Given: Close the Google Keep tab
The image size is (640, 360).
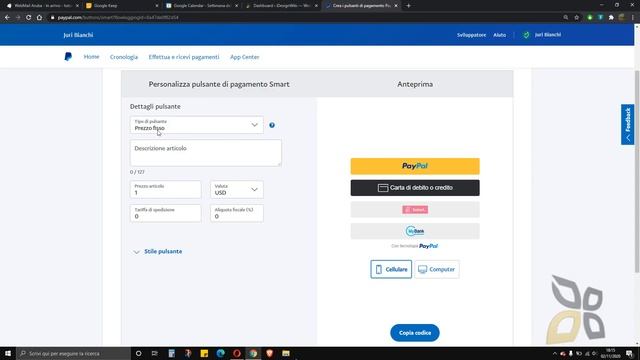Looking at the screenshot, I should [x=157, y=6].
